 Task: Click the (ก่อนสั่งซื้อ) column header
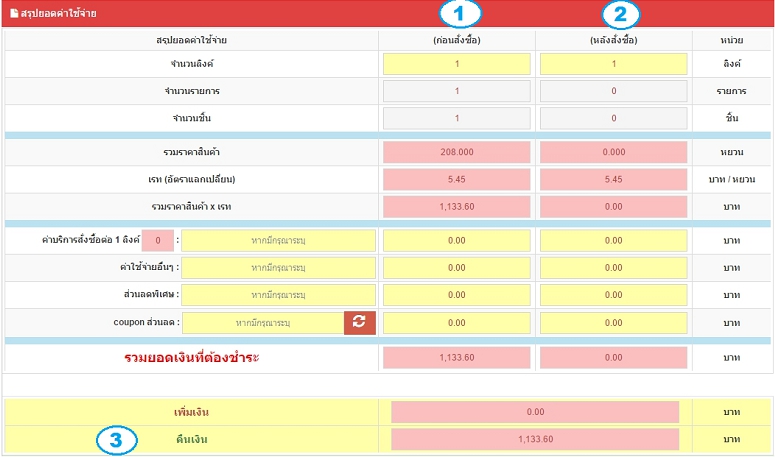click(x=457, y=39)
